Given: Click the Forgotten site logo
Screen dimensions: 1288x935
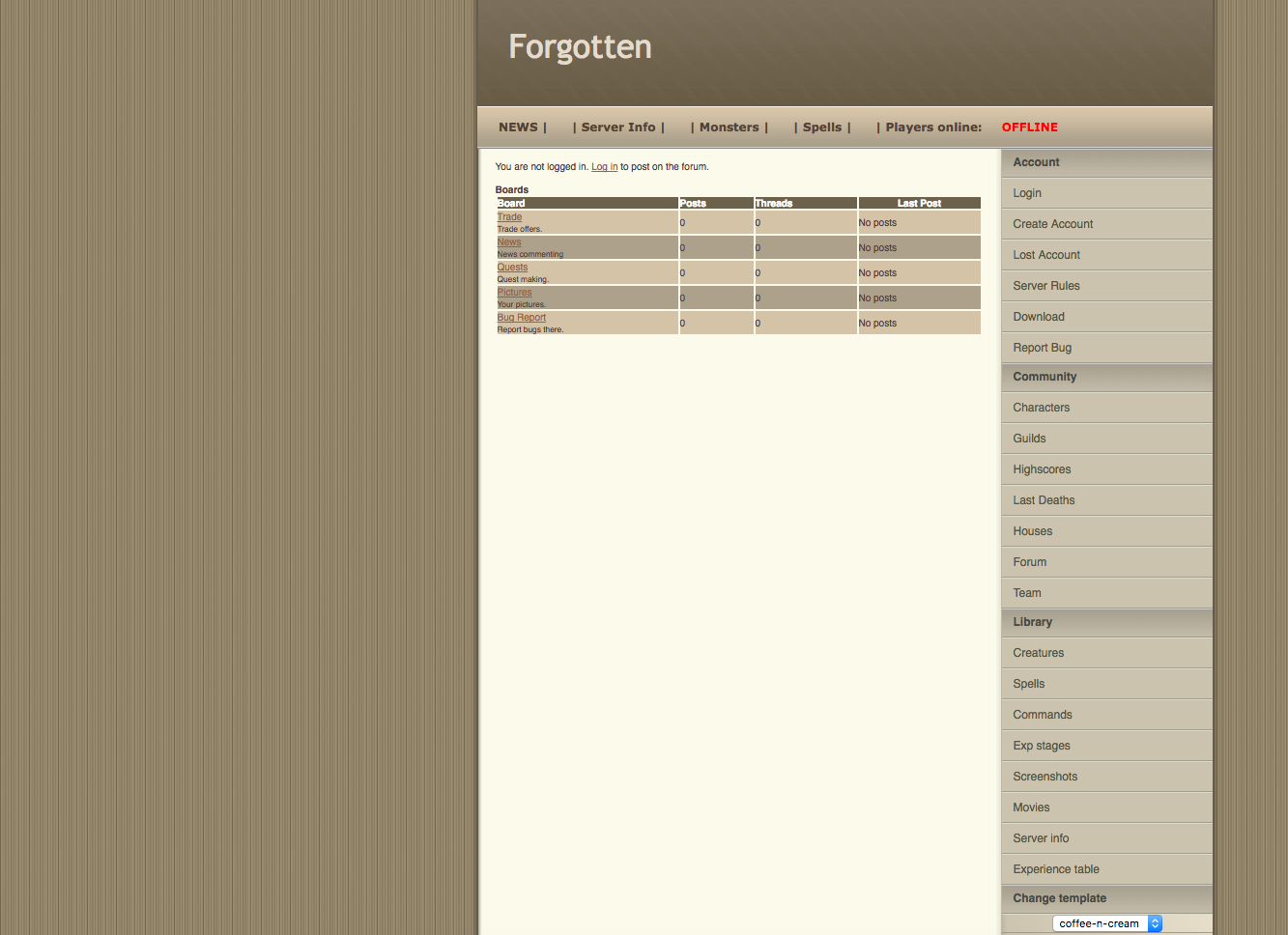Looking at the screenshot, I should click(580, 46).
